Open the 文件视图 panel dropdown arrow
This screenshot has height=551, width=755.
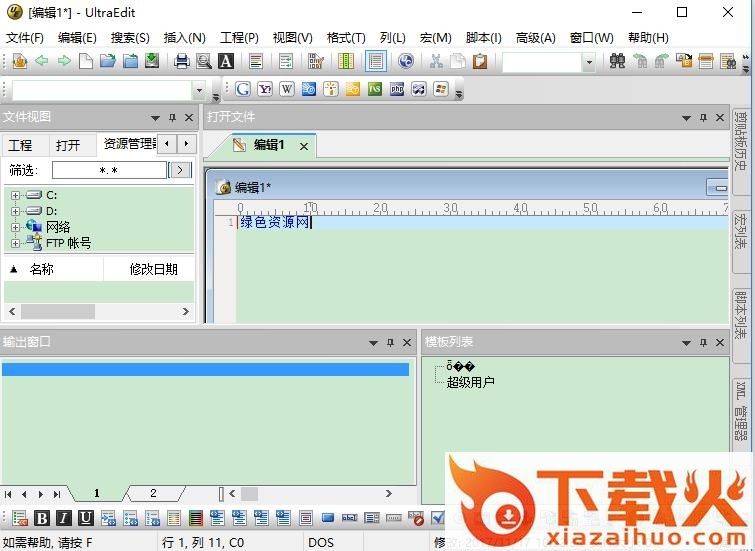[155, 118]
